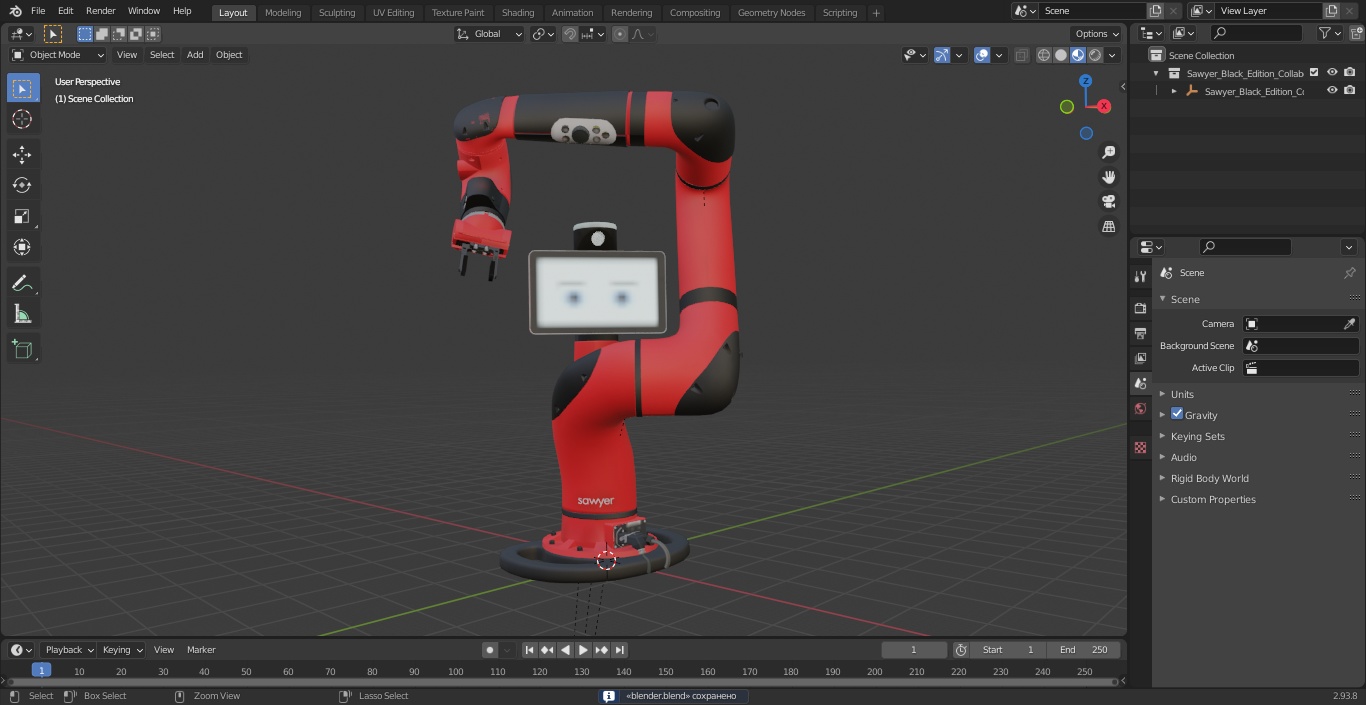Viewport: 1366px width, 705px height.
Task: Play animation in reverse
Action: click(566, 650)
